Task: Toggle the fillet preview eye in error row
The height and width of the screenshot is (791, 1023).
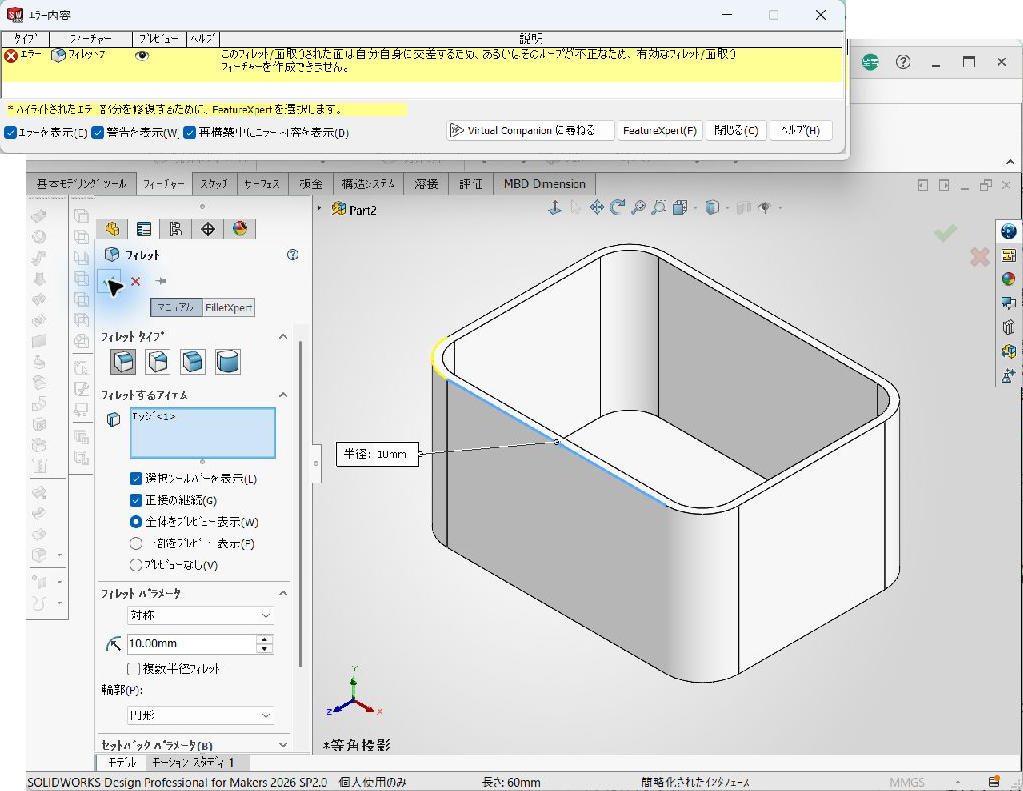Action: tap(142, 56)
